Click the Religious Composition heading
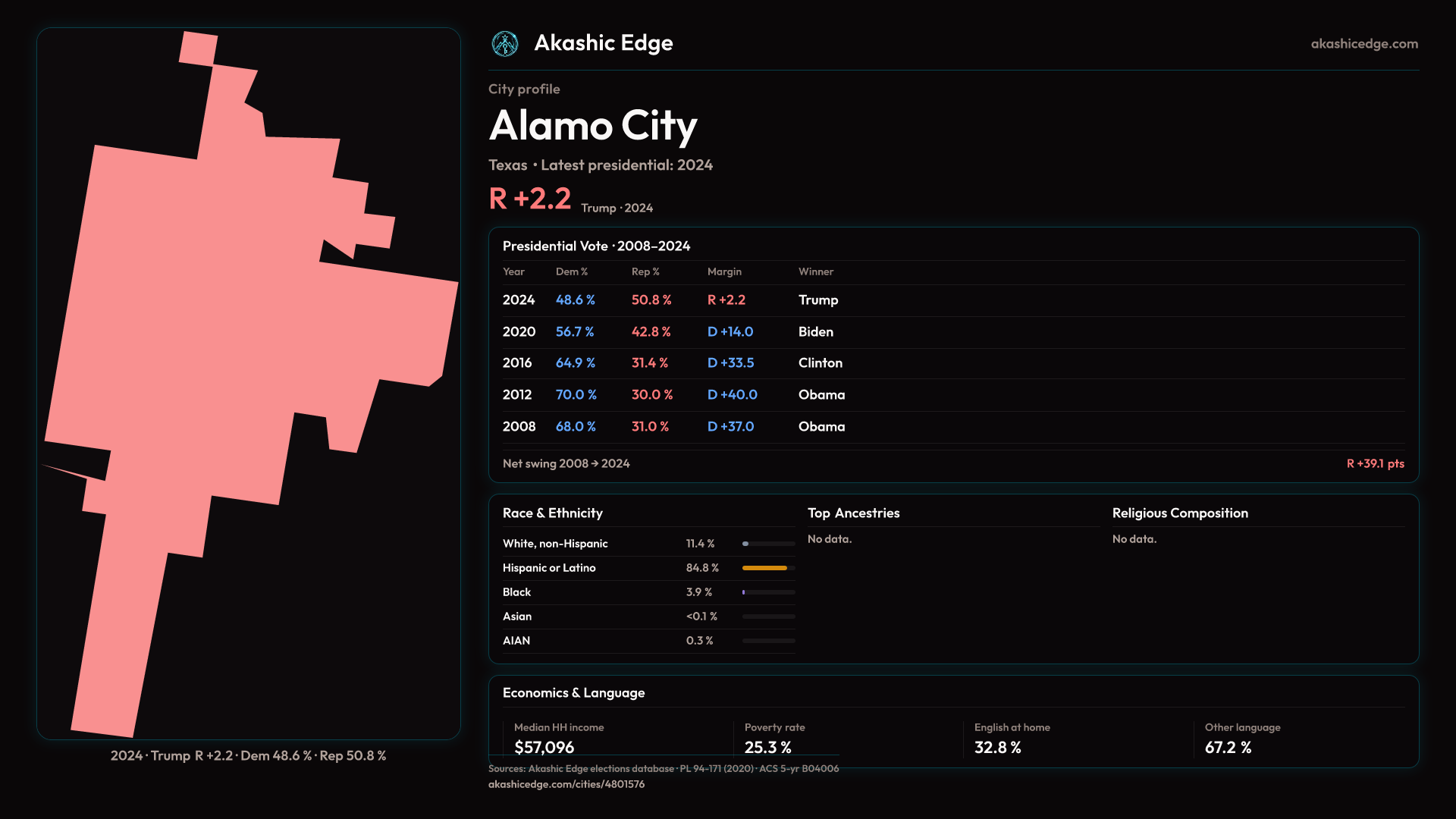1456x819 pixels. pos(1179,513)
